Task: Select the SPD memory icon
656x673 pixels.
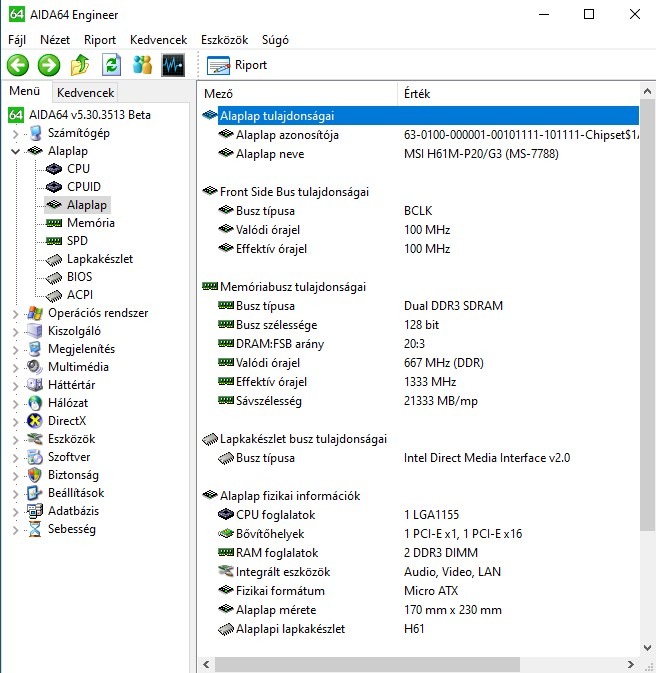Action: (54, 241)
